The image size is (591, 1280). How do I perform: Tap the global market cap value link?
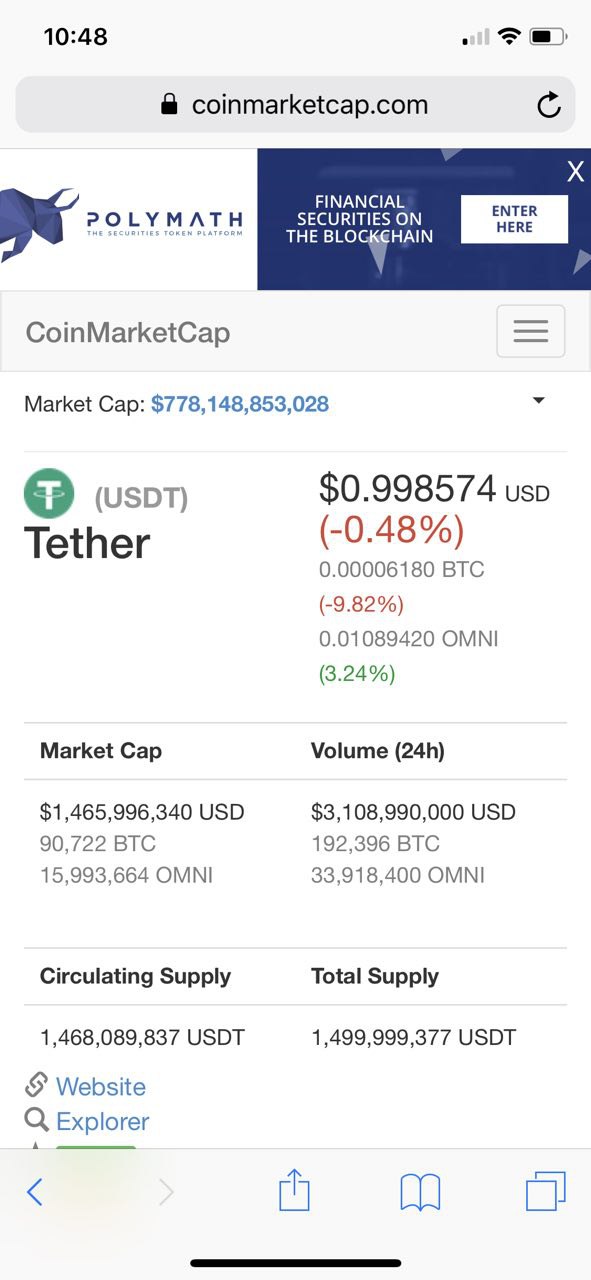click(240, 404)
